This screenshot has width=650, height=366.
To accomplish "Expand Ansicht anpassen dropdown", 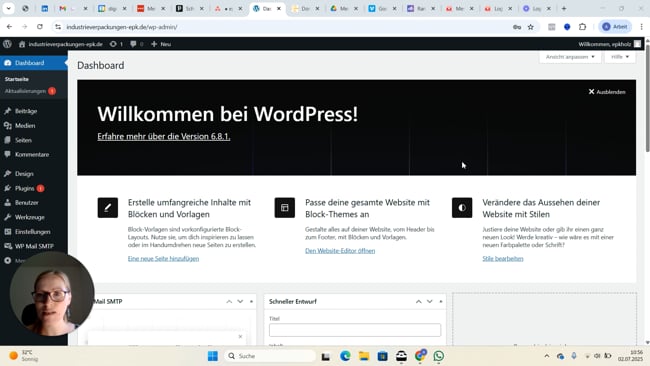I will [x=570, y=57].
